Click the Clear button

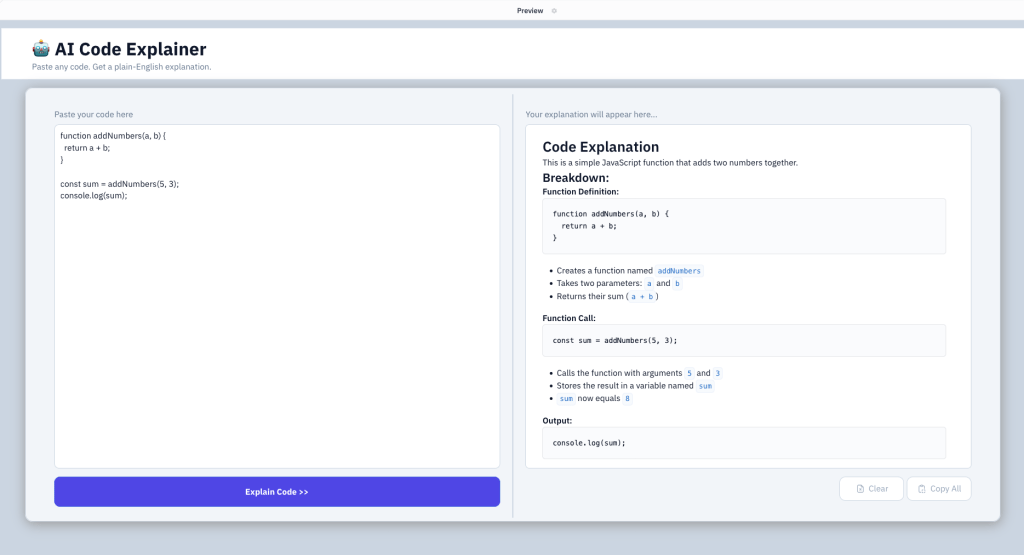(x=871, y=489)
